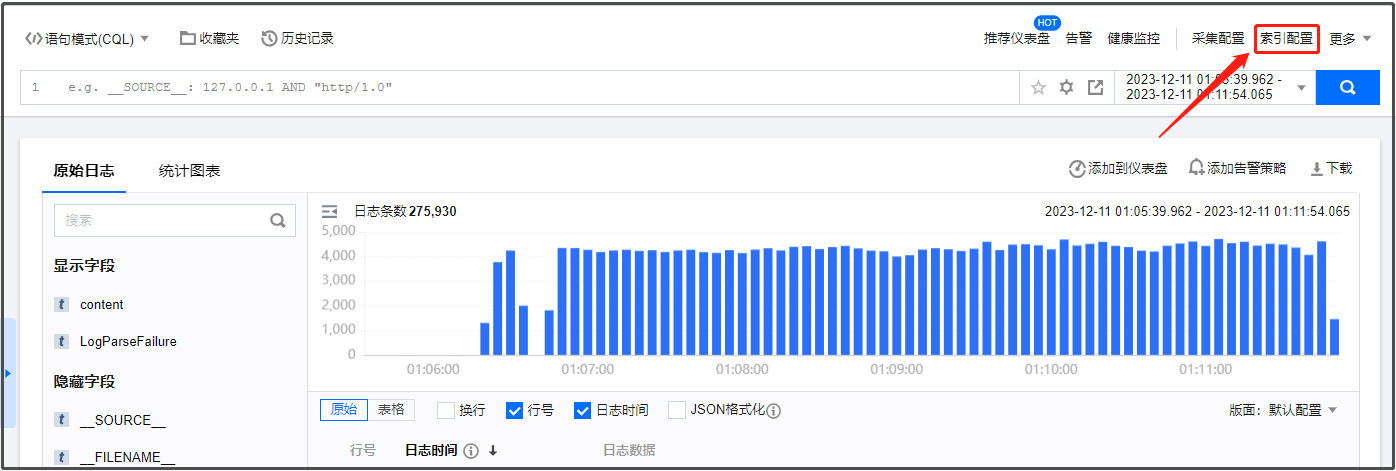Open 索引配置 index configuration
The width and height of the screenshot is (1396, 471).
[x=1286, y=39]
